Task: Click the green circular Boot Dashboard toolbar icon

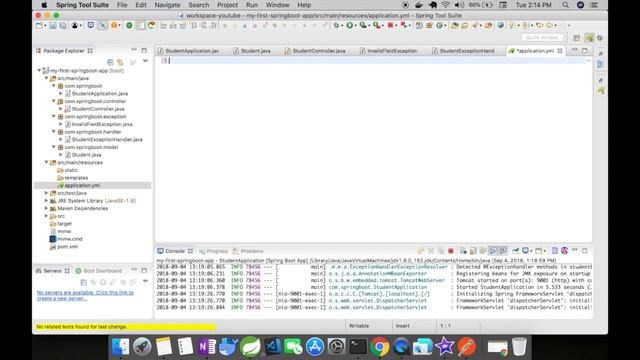Action: tap(129, 25)
